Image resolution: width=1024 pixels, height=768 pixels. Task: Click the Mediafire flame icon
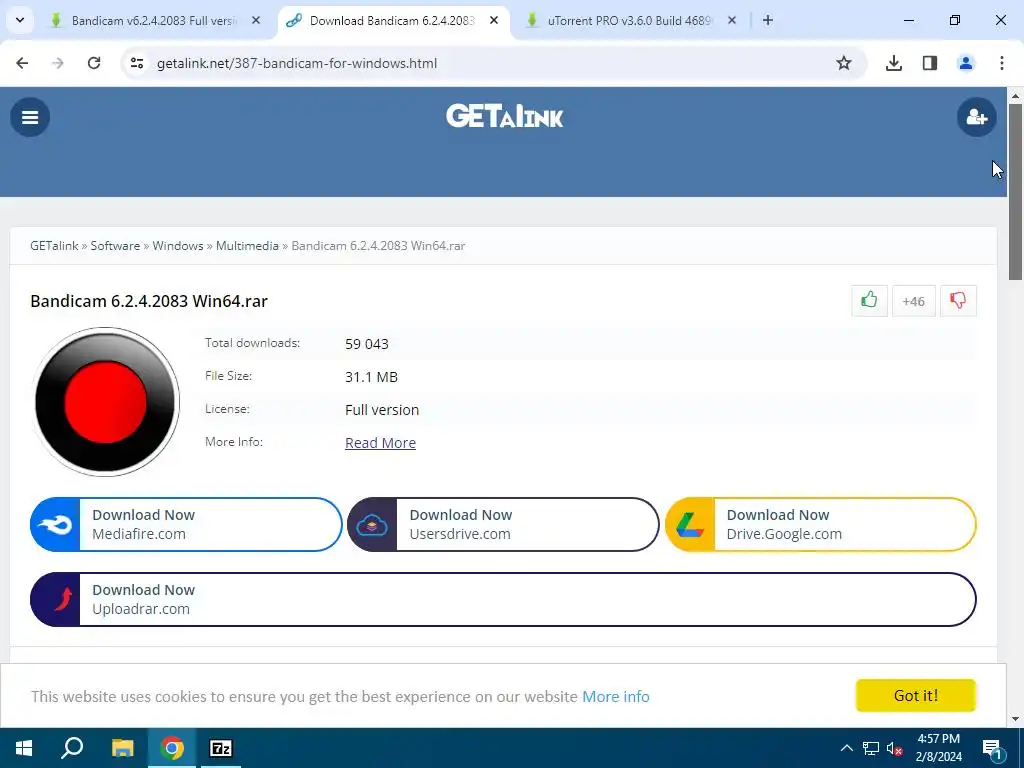[x=55, y=524]
